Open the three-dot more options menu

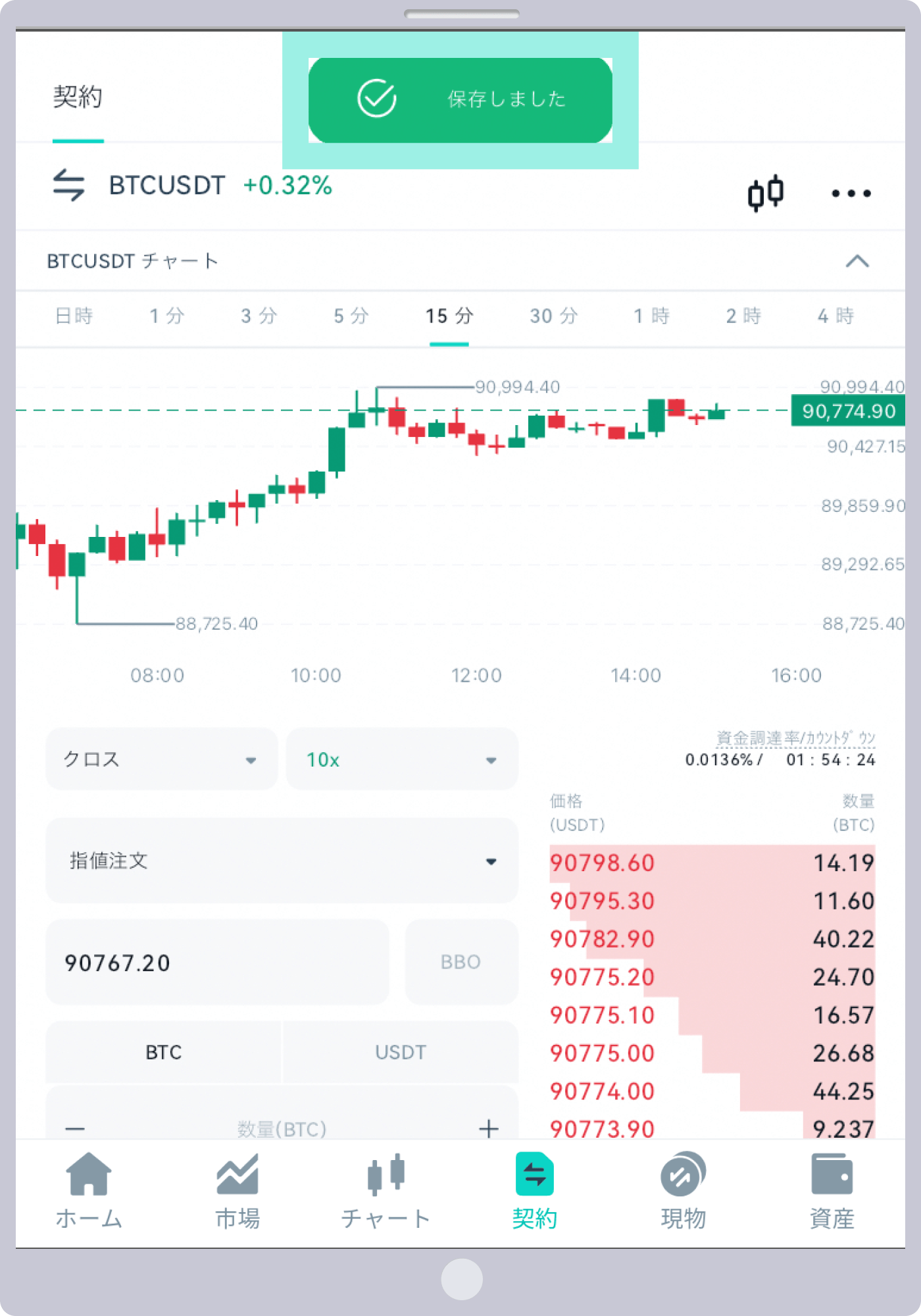[851, 193]
